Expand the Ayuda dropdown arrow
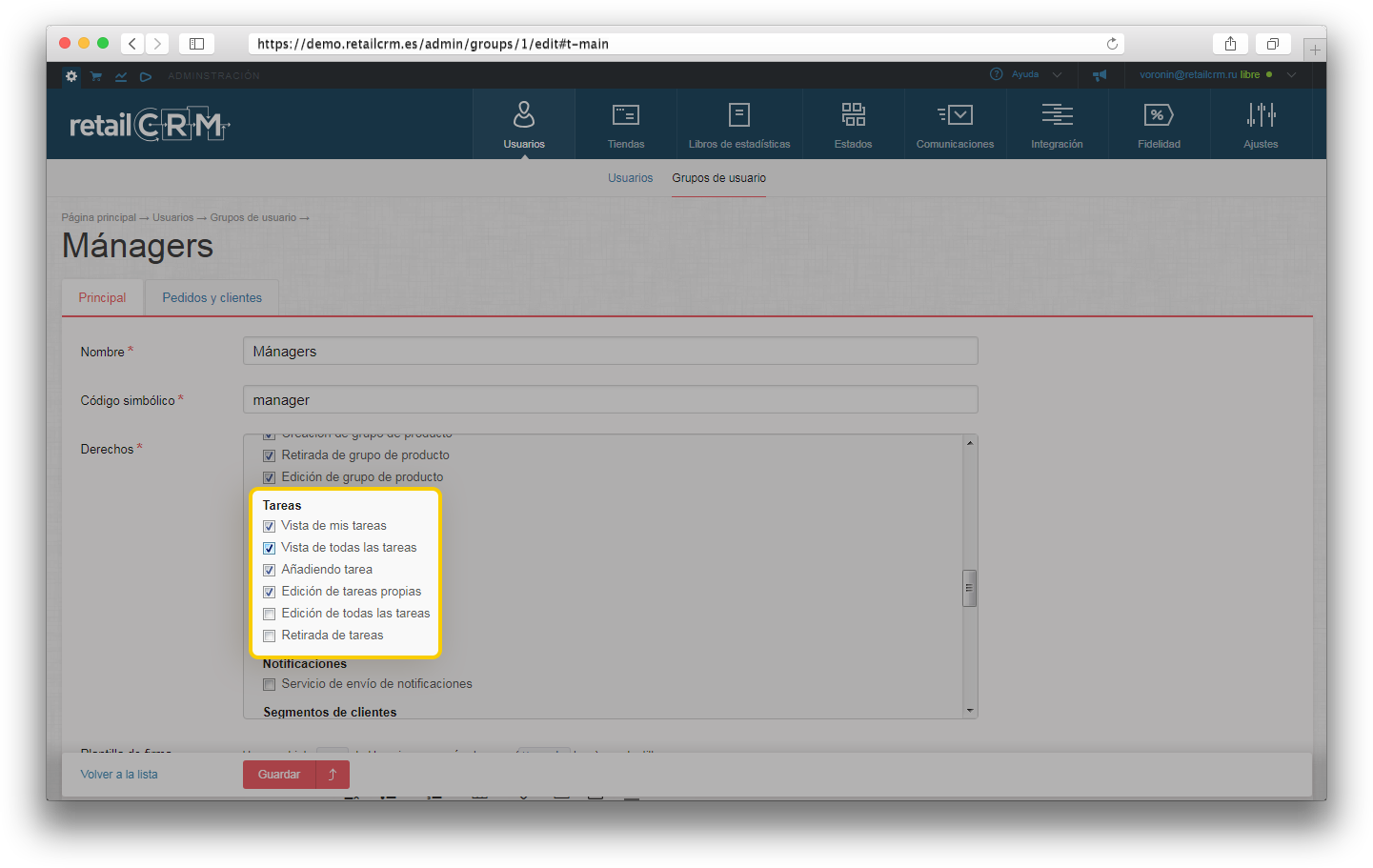 click(1057, 74)
